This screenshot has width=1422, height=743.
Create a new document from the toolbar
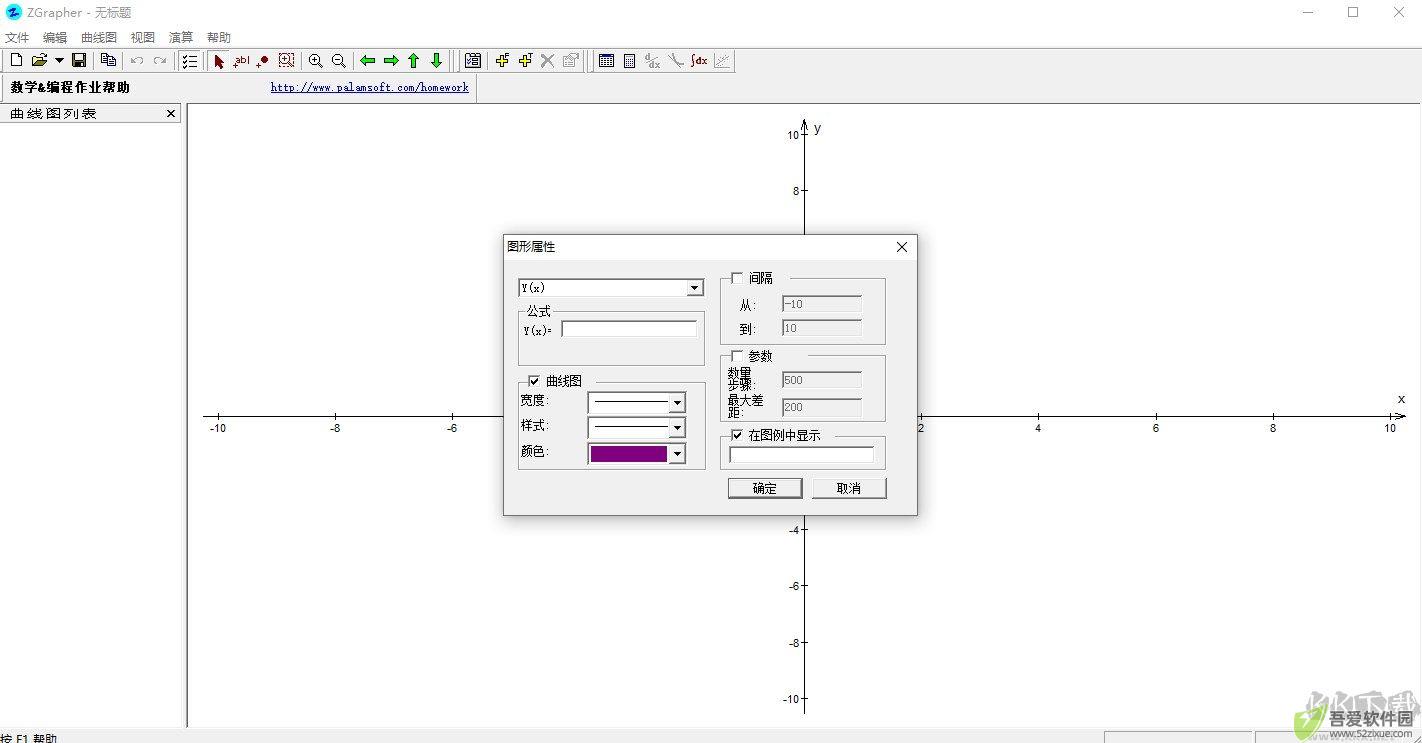click(16, 61)
